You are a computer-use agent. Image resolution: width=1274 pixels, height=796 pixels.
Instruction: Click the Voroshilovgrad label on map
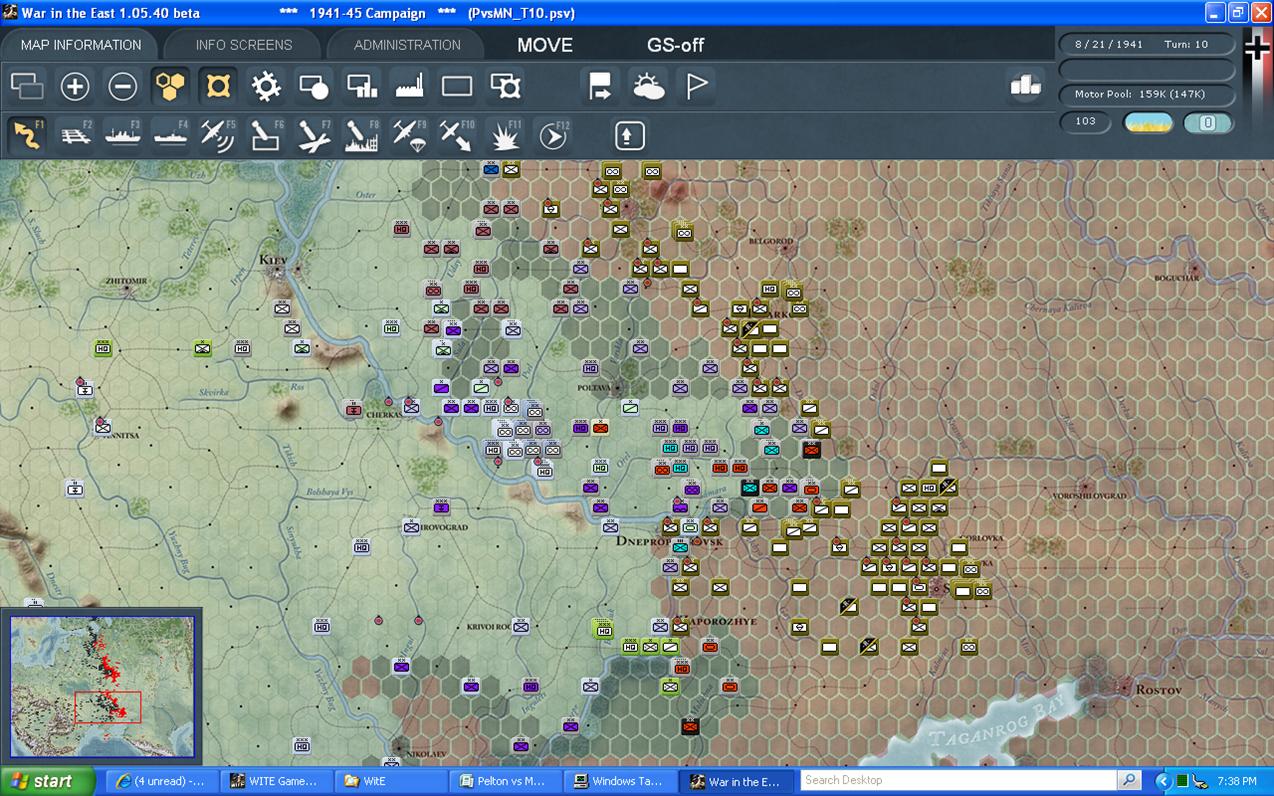[1089, 496]
